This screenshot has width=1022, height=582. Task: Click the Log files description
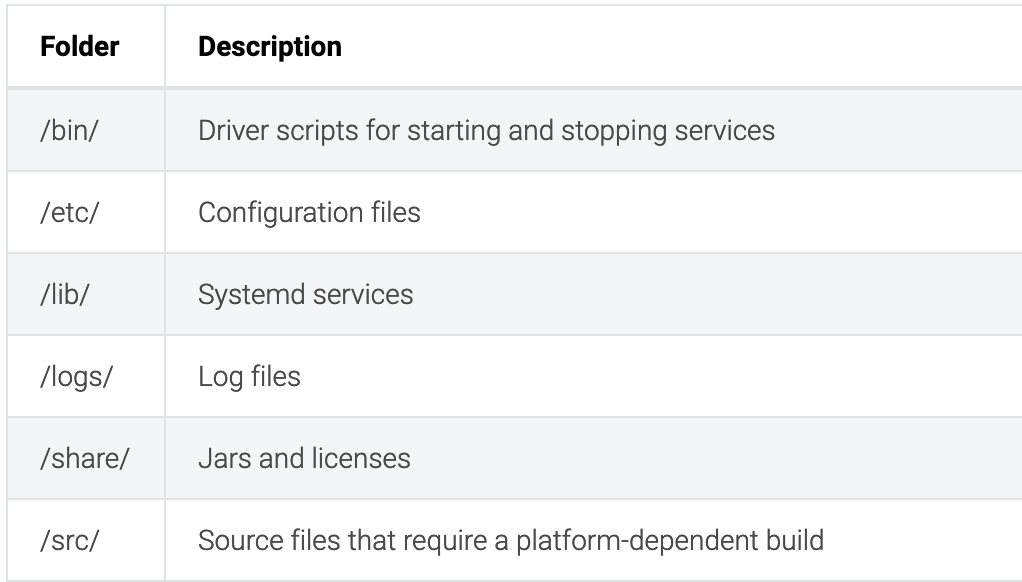[249, 377]
